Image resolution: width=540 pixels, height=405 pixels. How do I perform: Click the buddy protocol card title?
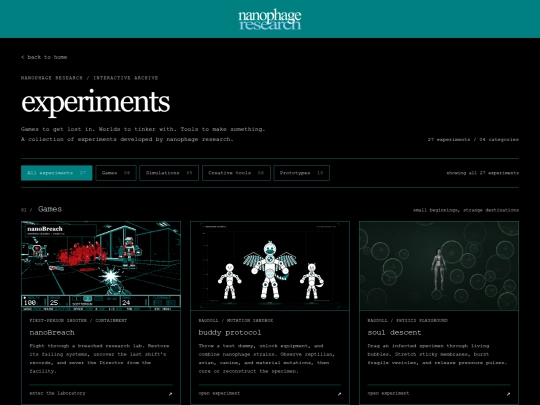coord(230,333)
